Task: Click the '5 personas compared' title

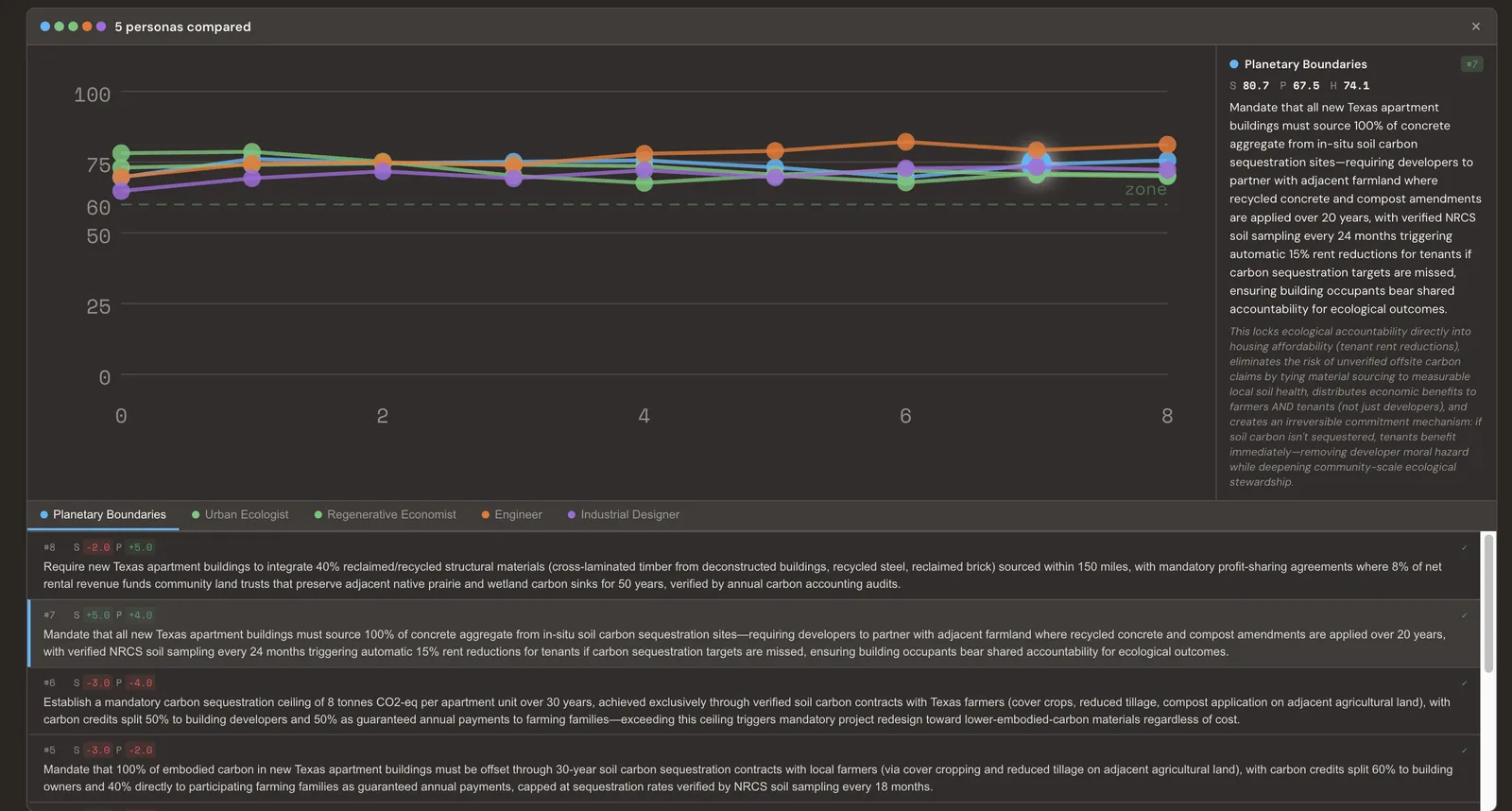Action: pyautogui.click(x=182, y=26)
